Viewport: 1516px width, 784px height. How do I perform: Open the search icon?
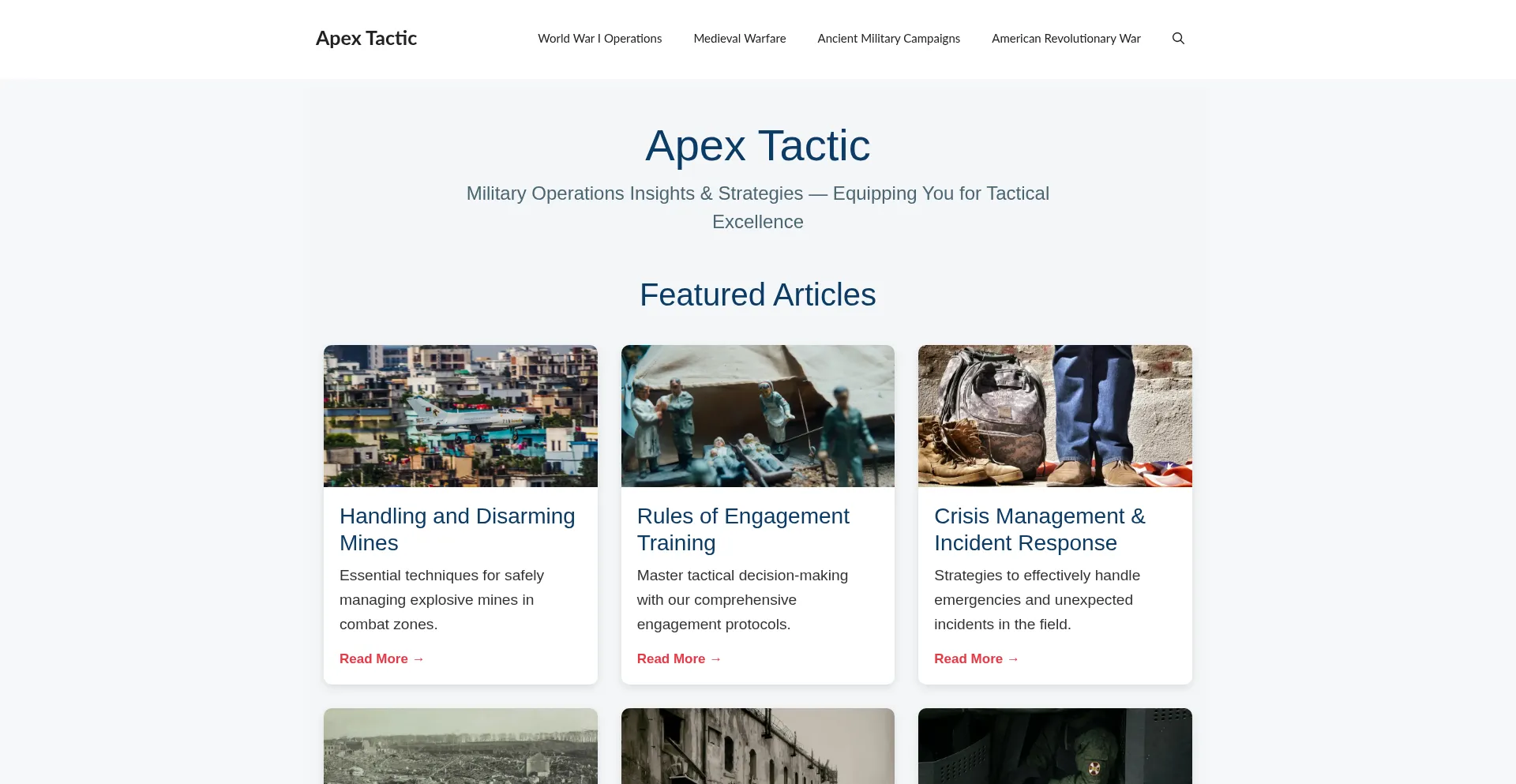click(1177, 38)
